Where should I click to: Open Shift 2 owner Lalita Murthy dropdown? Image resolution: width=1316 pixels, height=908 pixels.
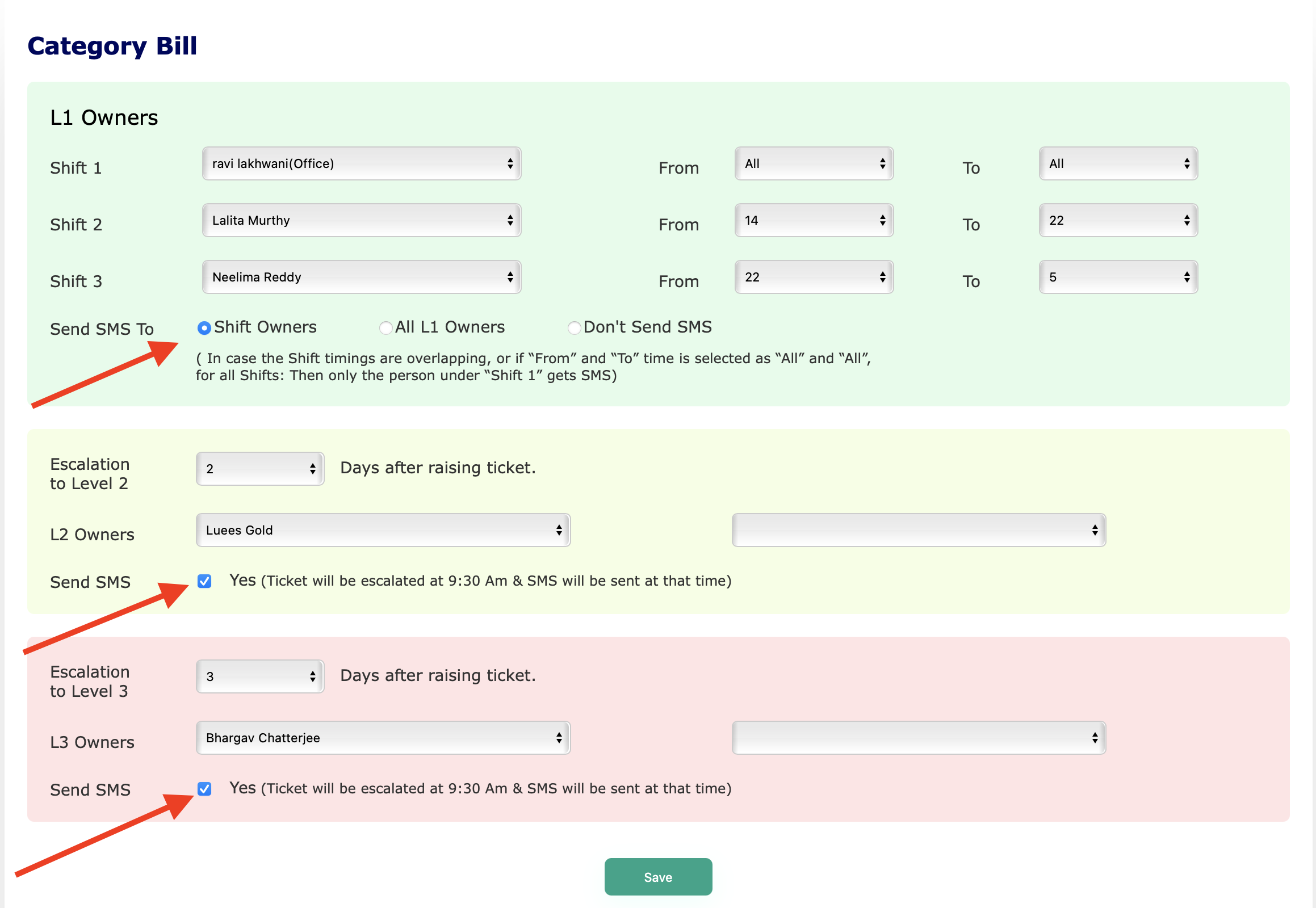click(362, 221)
